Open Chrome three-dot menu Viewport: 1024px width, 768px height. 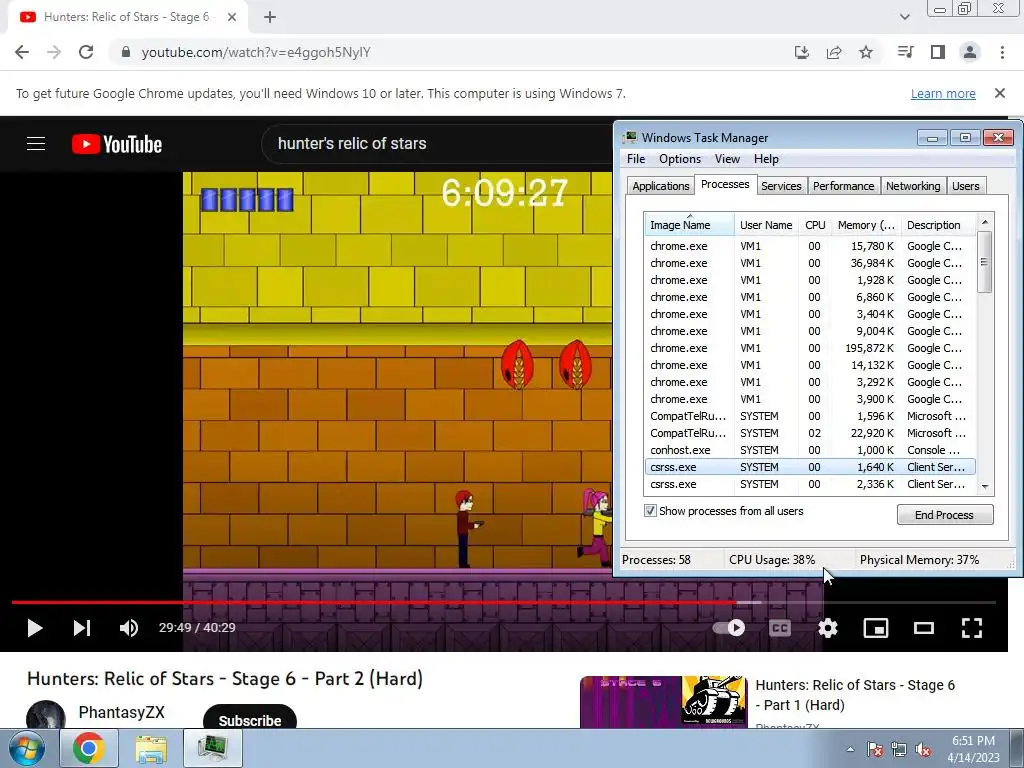pos(1002,52)
